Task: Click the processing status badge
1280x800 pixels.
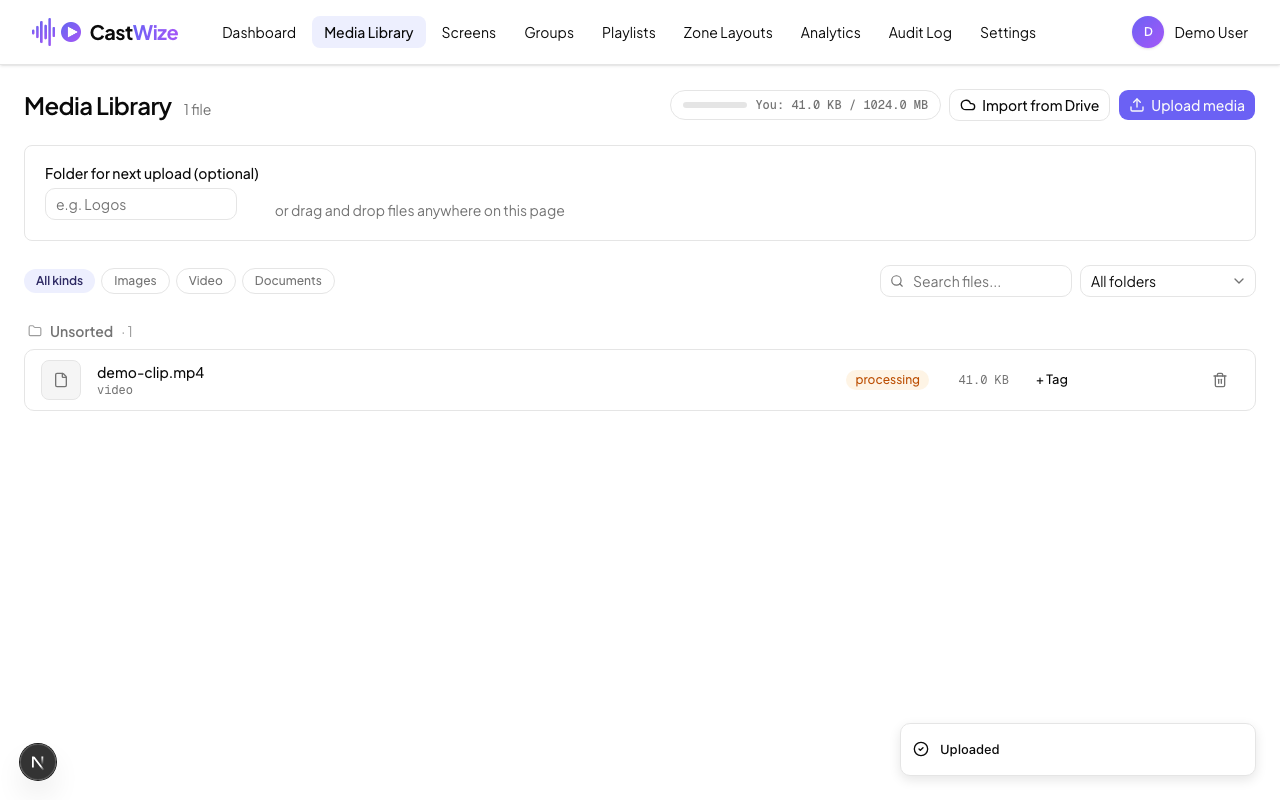Action: tap(888, 380)
